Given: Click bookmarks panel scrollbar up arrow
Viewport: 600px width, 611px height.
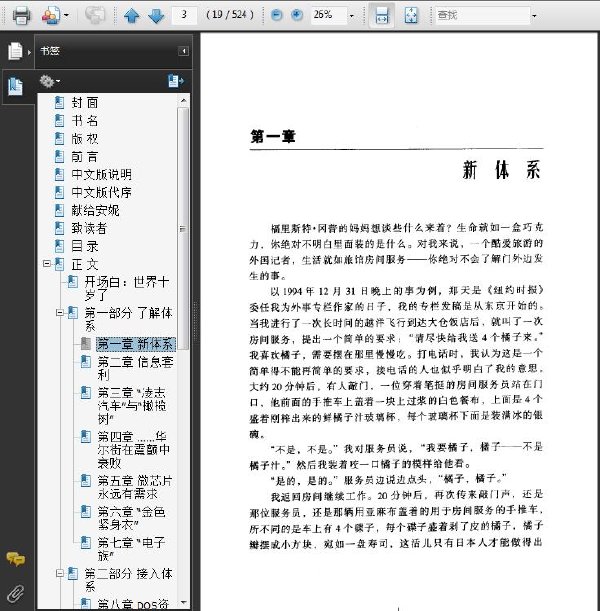Looking at the screenshot, I should point(184,101).
